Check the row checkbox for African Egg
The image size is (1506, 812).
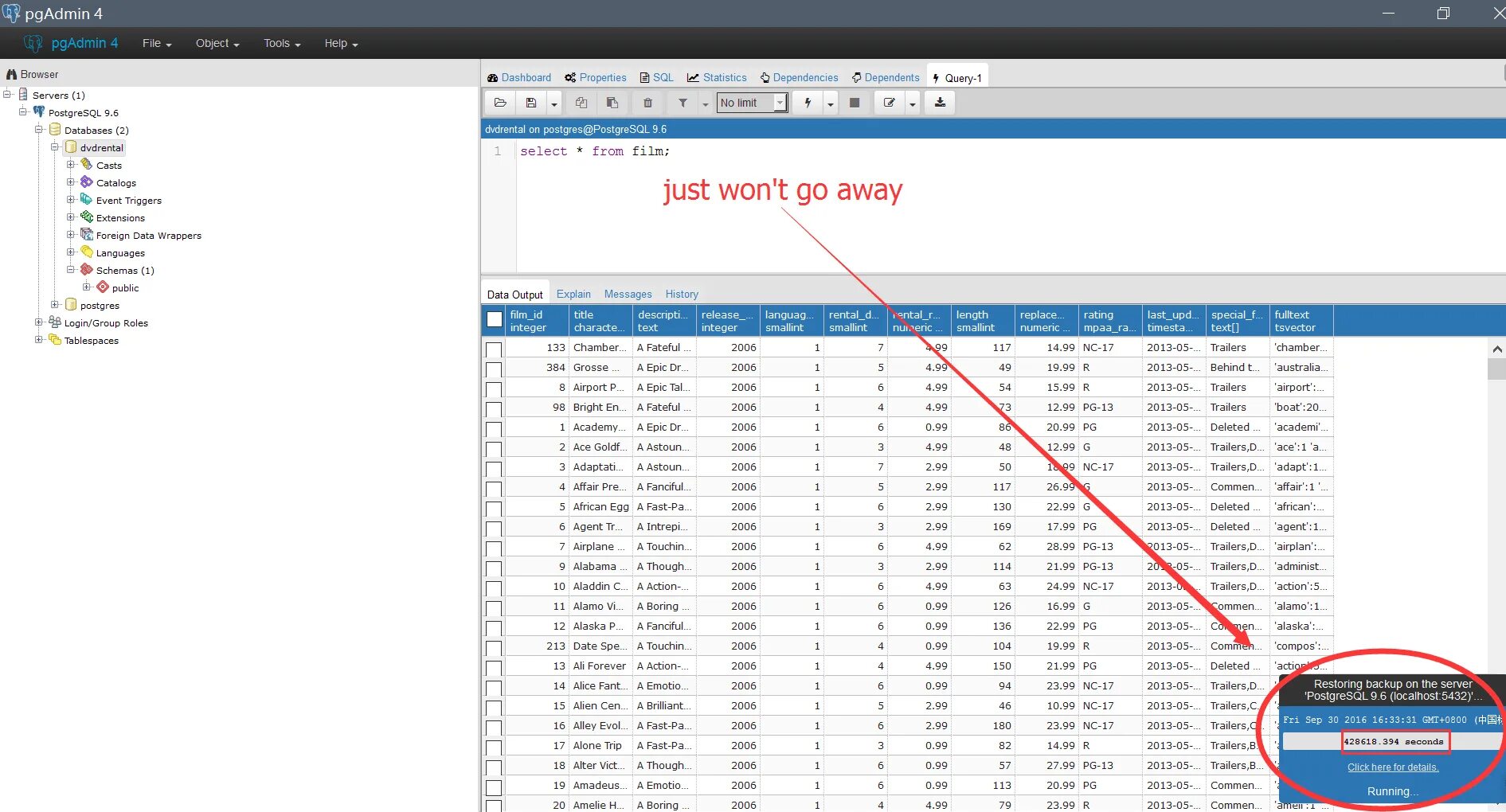click(x=494, y=509)
